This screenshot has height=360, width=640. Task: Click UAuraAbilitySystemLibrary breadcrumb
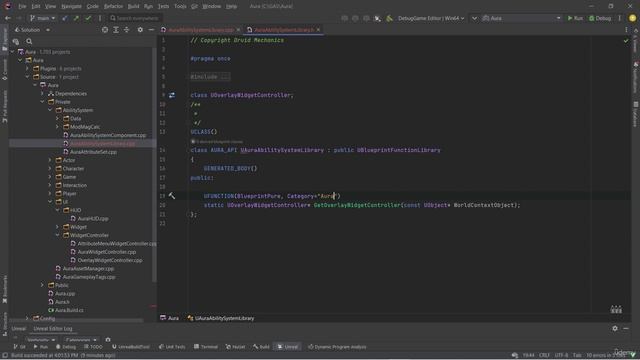[221, 318]
